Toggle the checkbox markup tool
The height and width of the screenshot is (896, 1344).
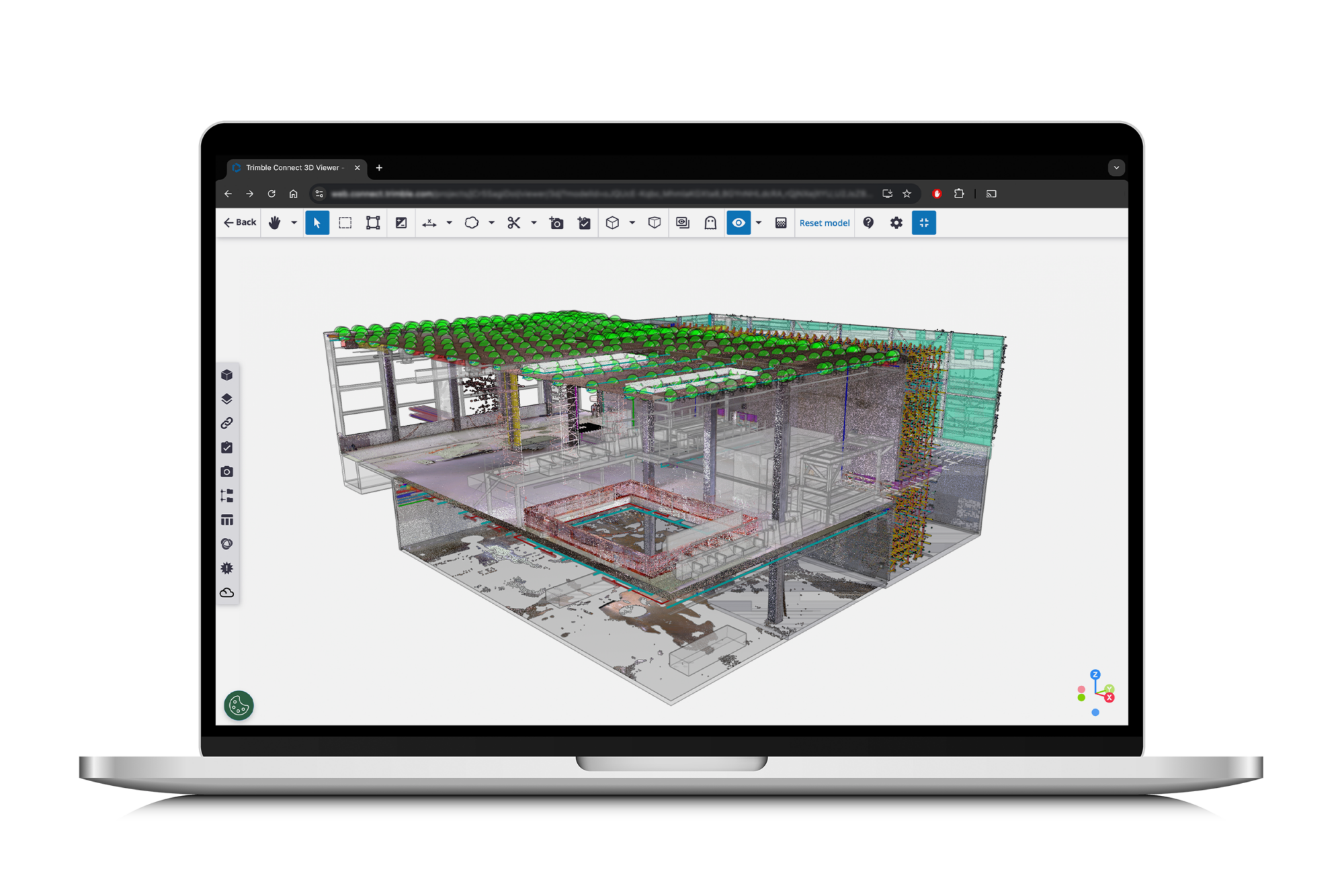tap(584, 223)
